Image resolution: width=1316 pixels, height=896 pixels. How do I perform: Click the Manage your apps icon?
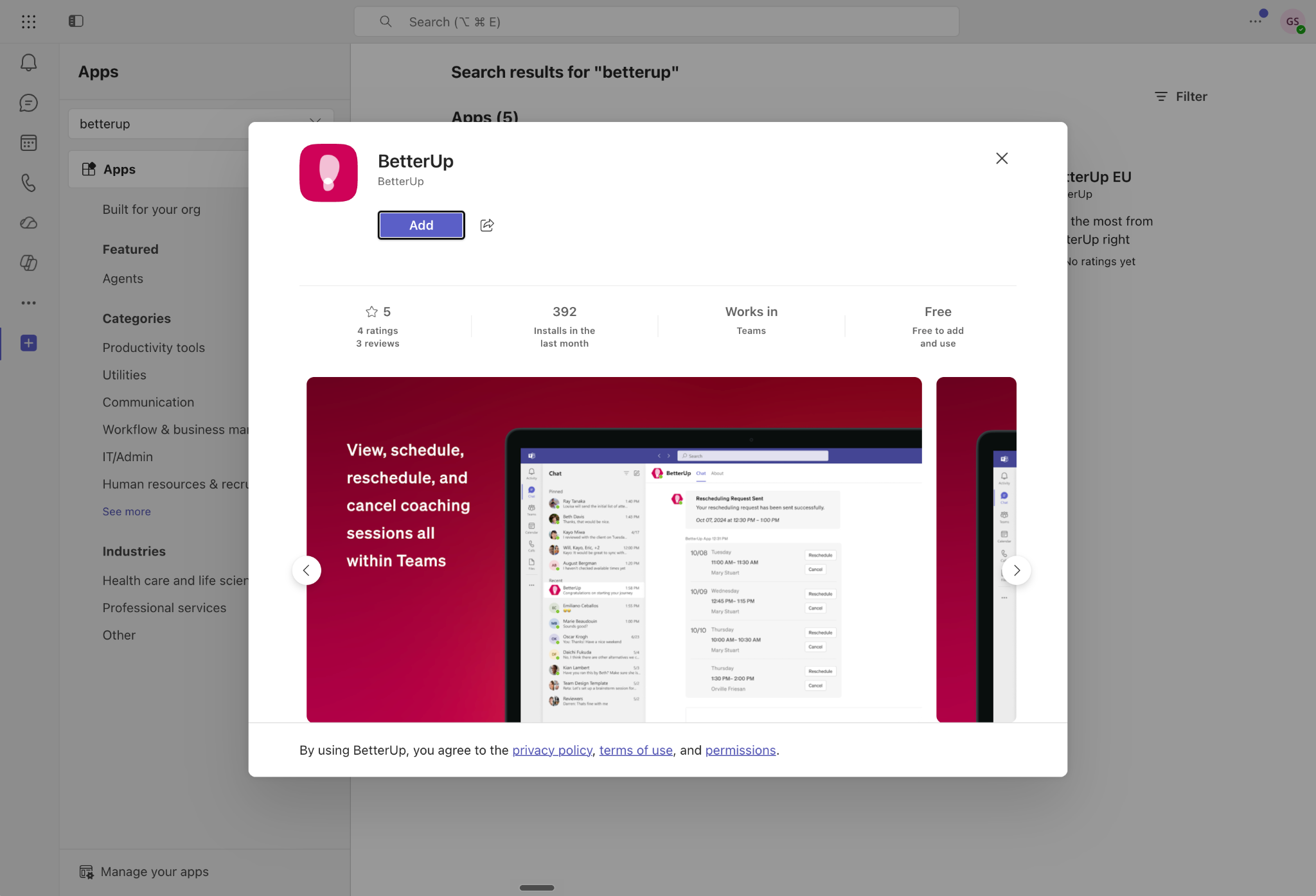[x=86, y=872]
